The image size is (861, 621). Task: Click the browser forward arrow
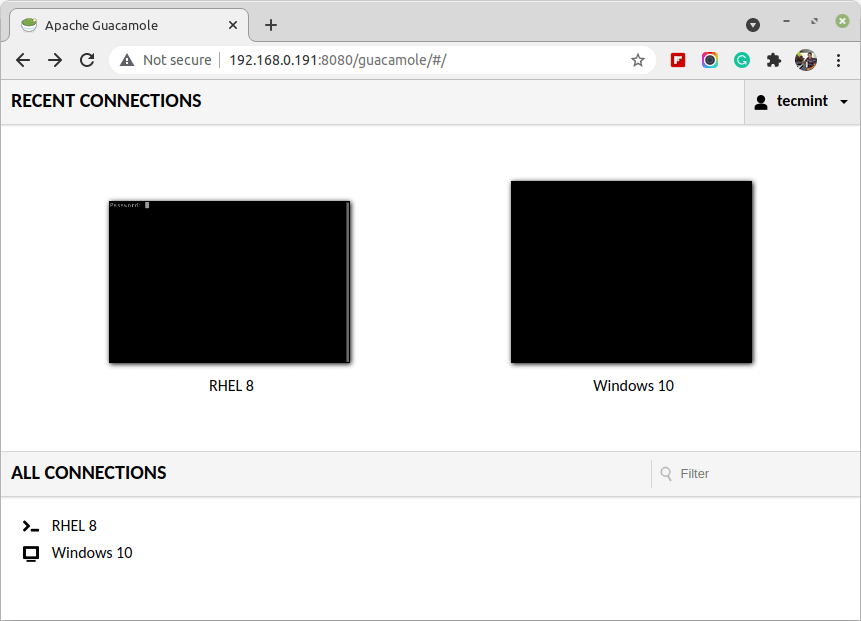[x=55, y=60]
